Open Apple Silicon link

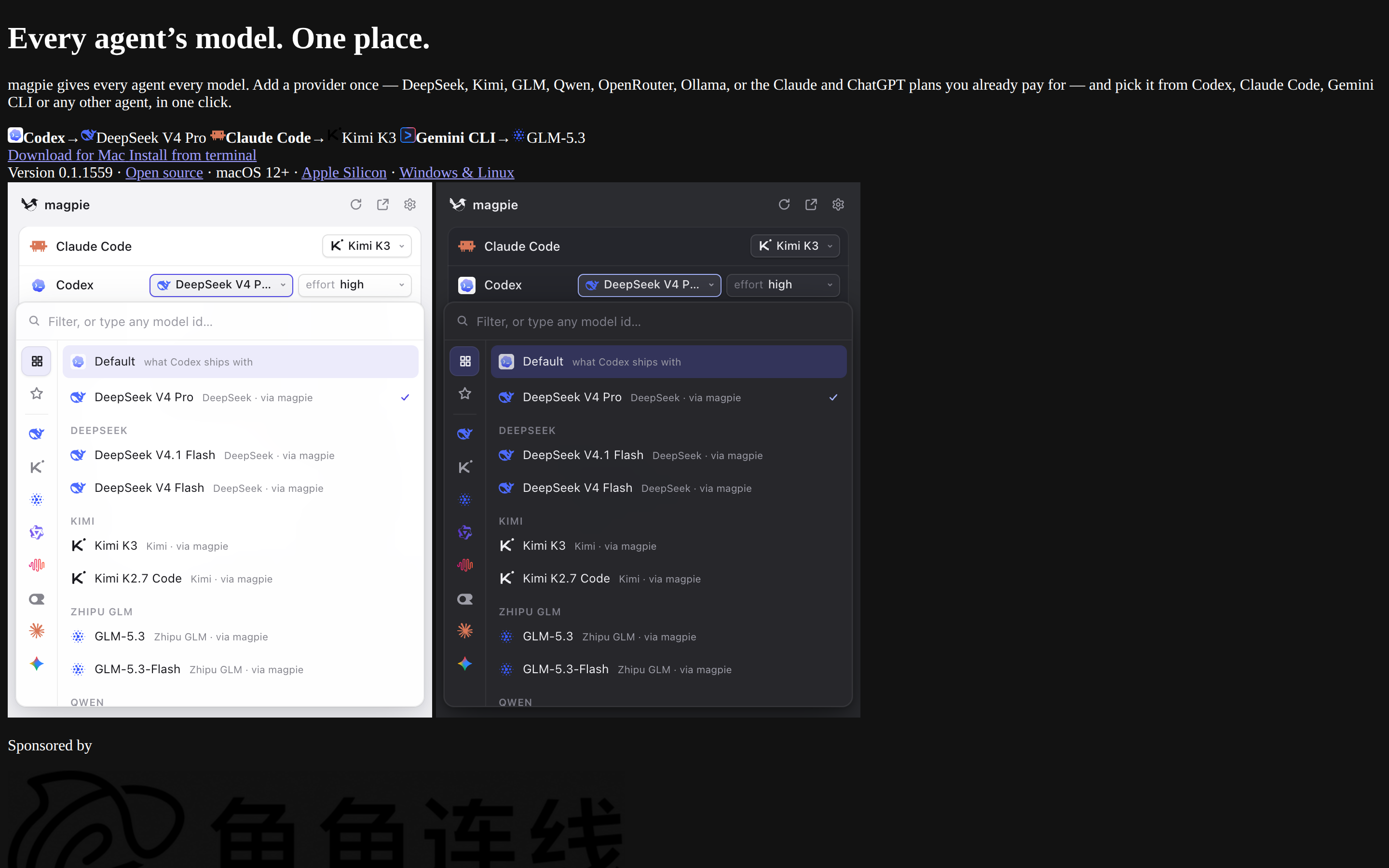pyautogui.click(x=344, y=172)
